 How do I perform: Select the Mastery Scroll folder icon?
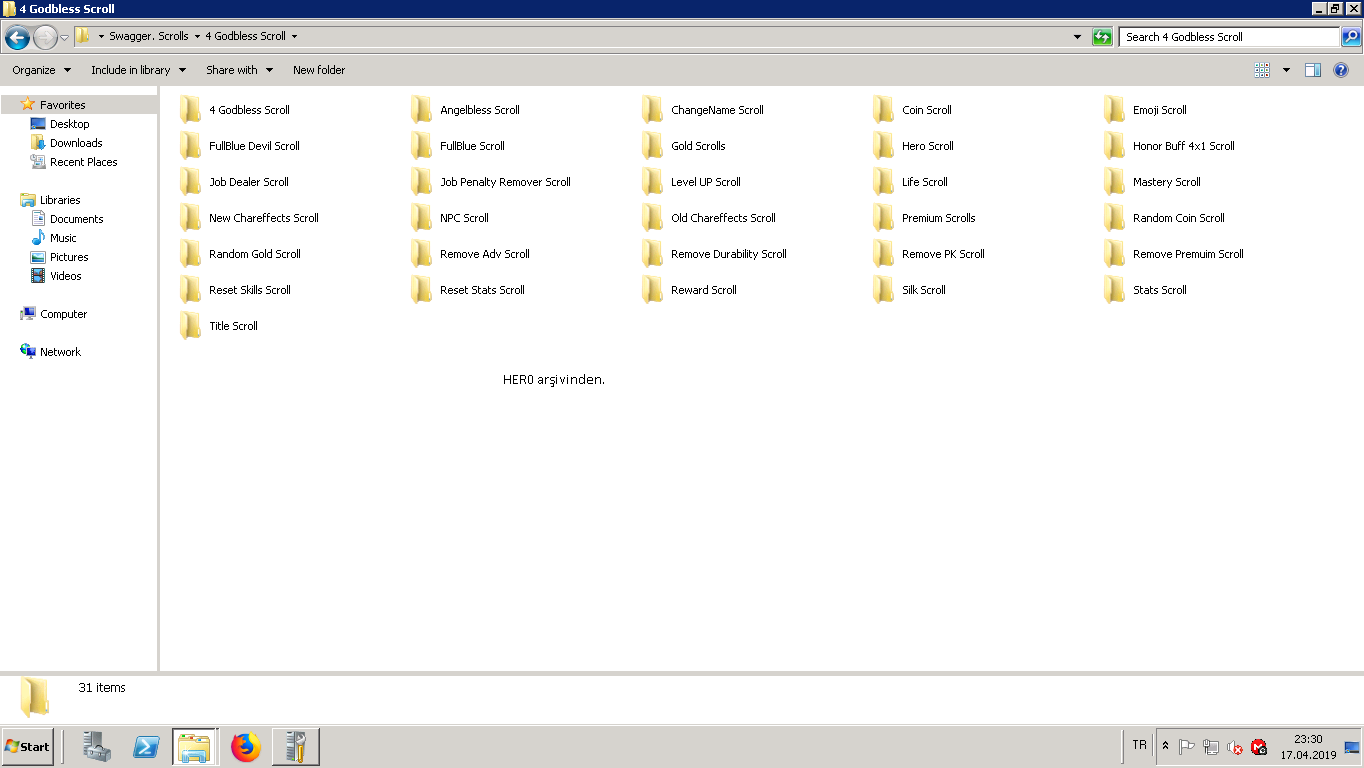(1114, 182)
